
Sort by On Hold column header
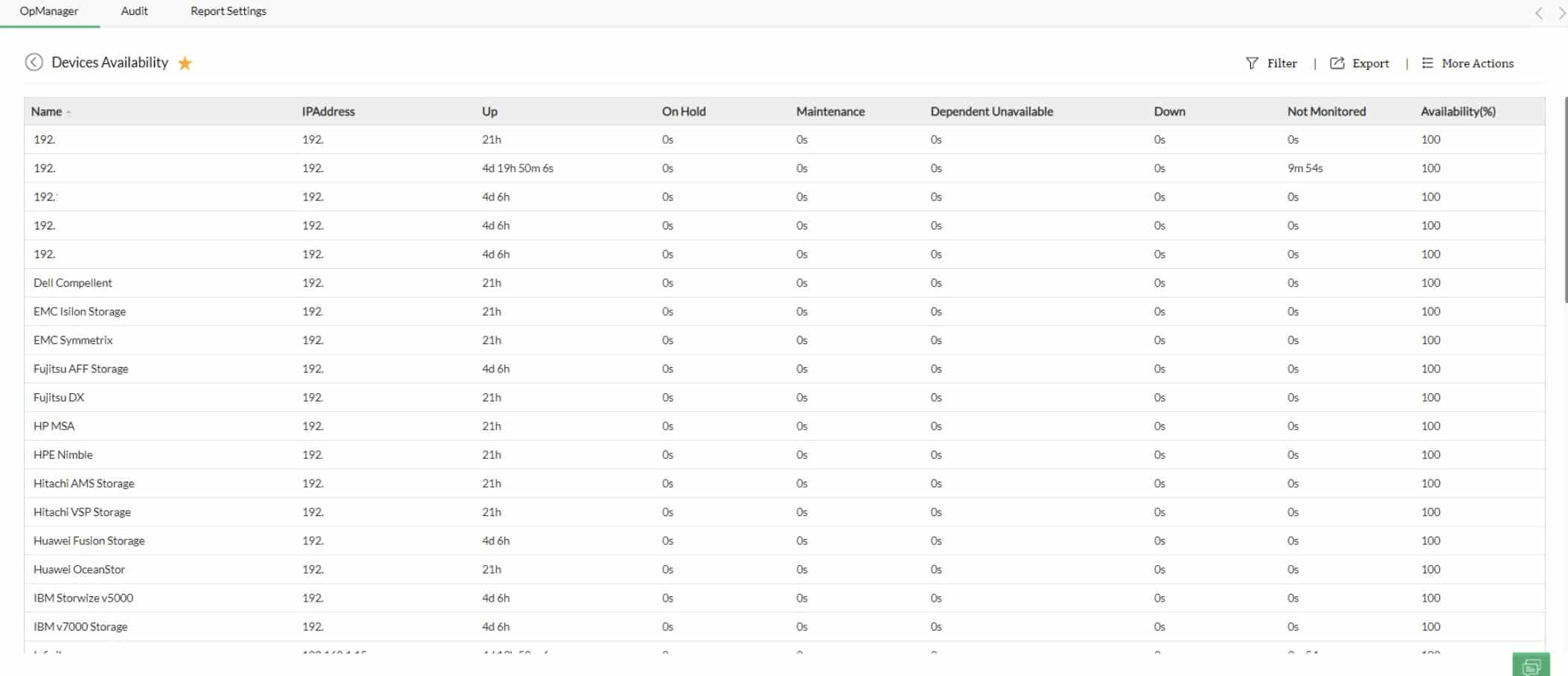[684, 112]
